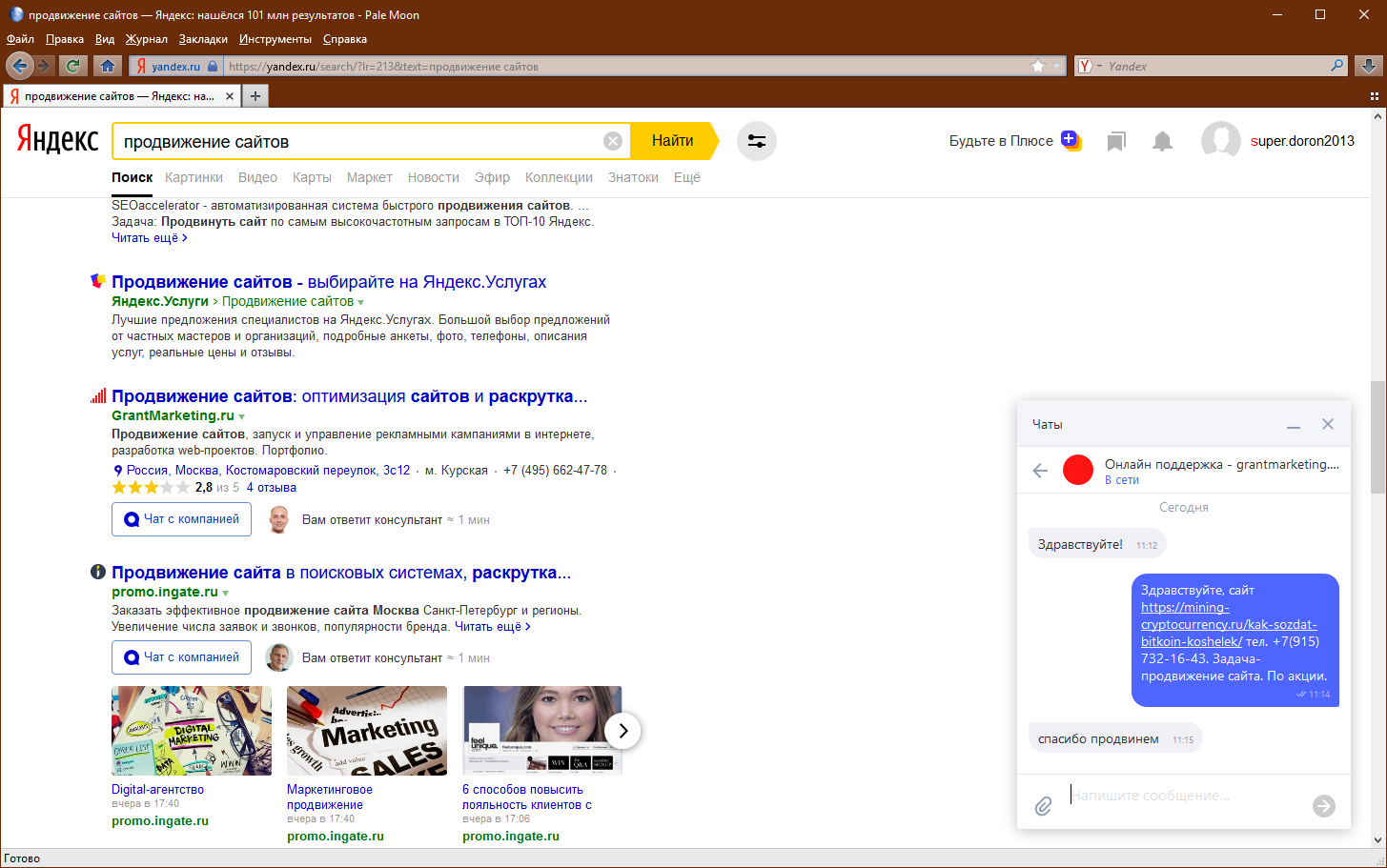Image resolution: width=1387 pixels, height=868 pixels.
Task: Click the browser Home button
Action: (x=108, y=66)
